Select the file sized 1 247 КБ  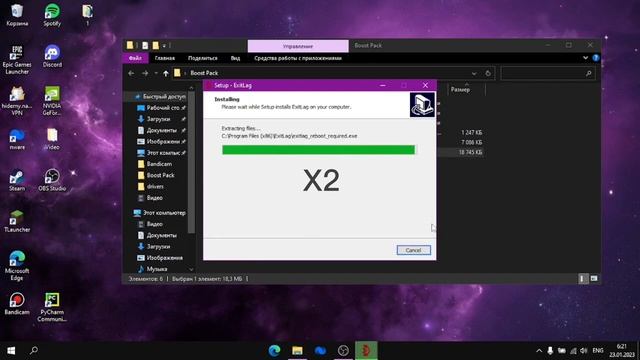(471, 133)
